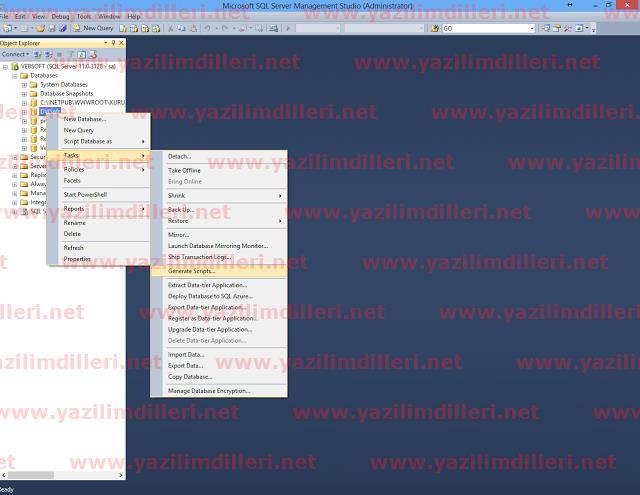640x495 pixels.
Task: Choose Copy Database option
Action: tap(219, 377)
